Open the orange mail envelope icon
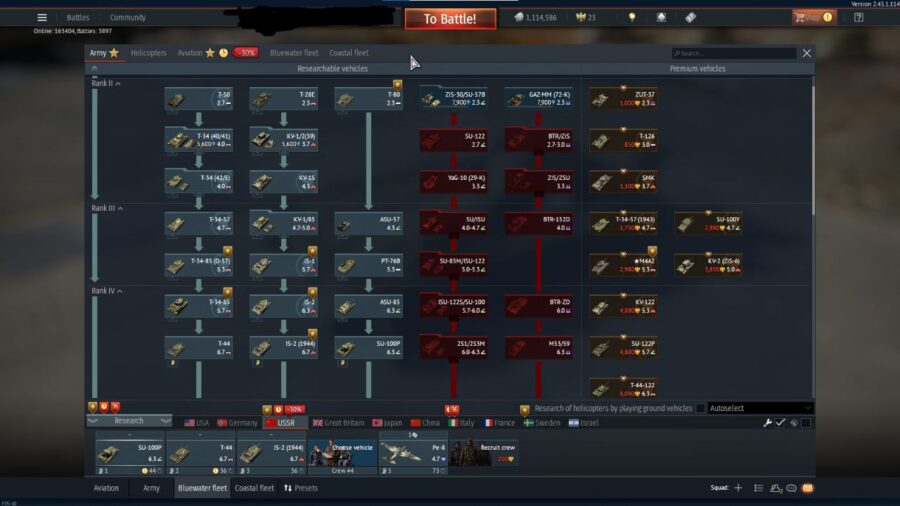This screenshot has height=506, width=900. [808, 488]
